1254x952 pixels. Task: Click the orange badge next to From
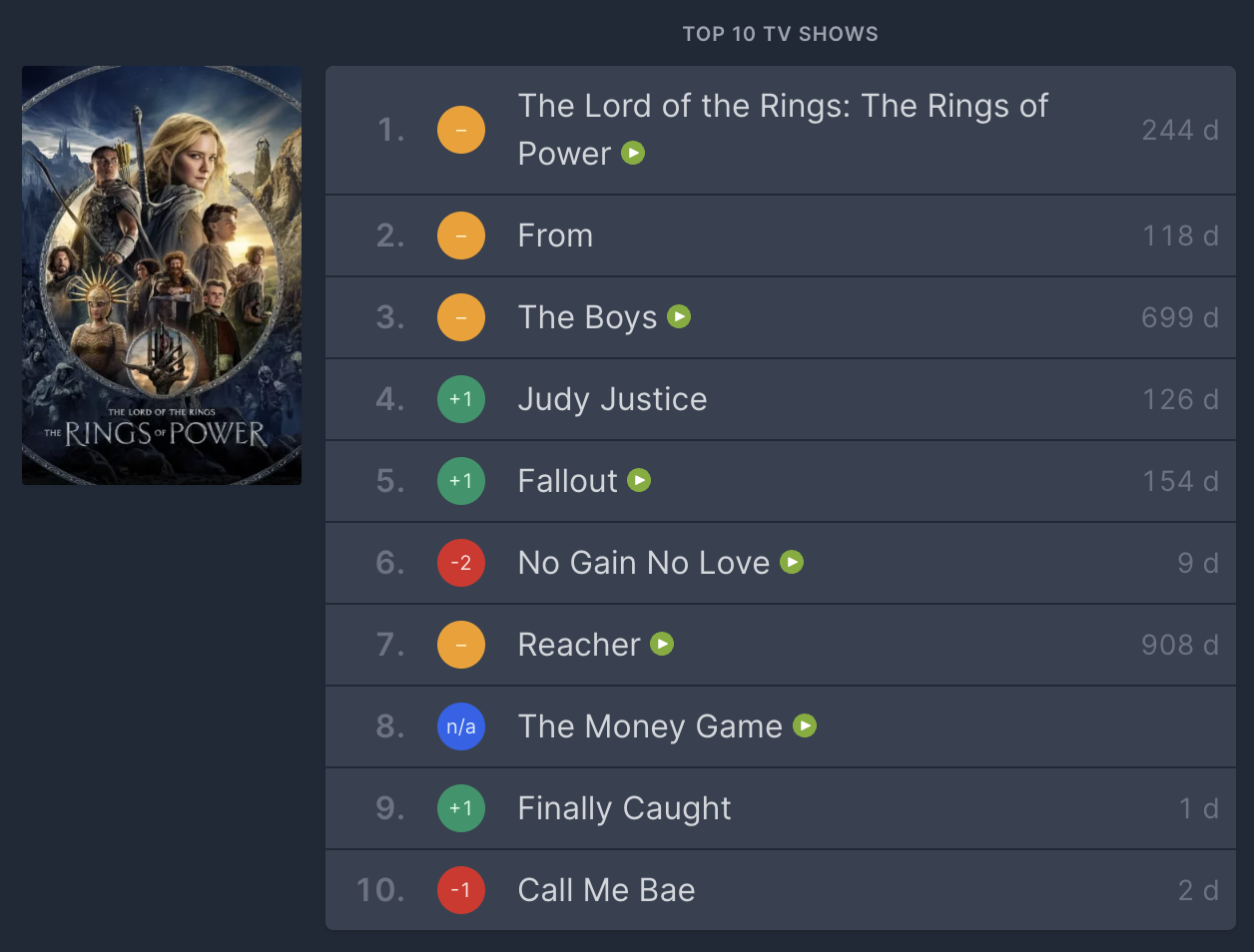pos(461,236)
